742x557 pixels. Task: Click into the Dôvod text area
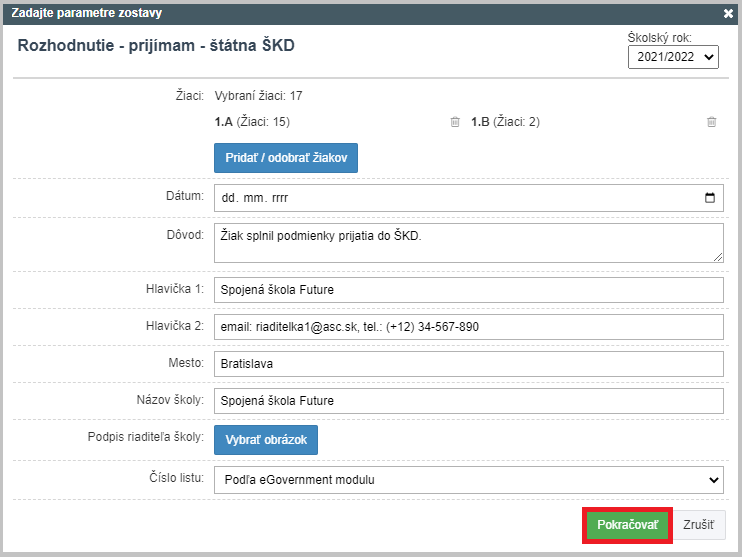[x=468, y=243]
